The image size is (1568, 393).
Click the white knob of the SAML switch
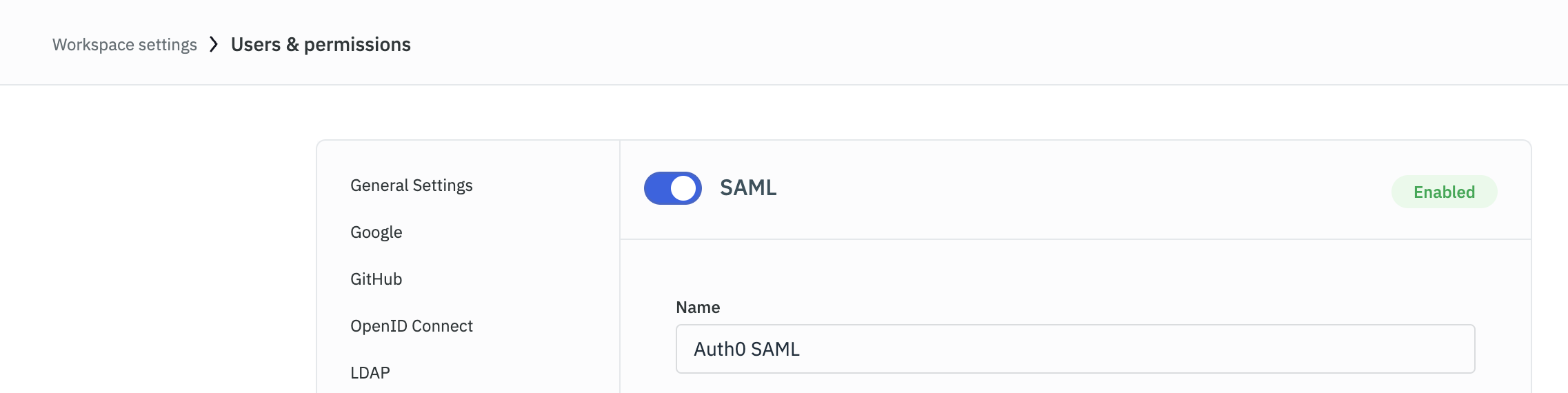[683, 188]
